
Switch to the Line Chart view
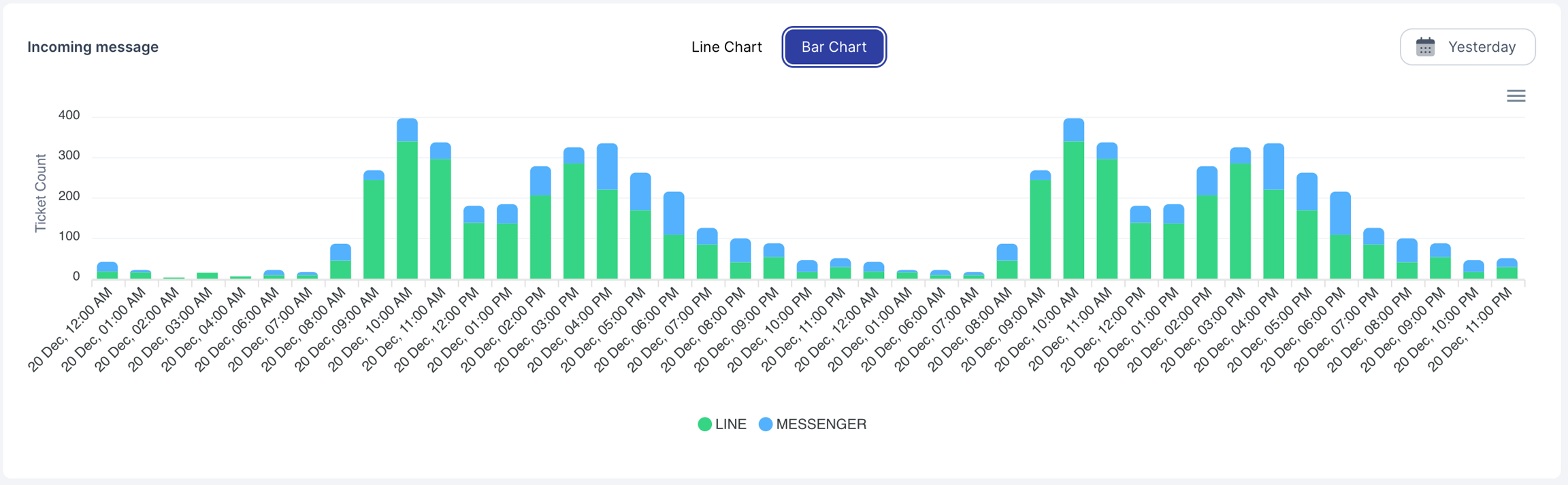(726, 47)
